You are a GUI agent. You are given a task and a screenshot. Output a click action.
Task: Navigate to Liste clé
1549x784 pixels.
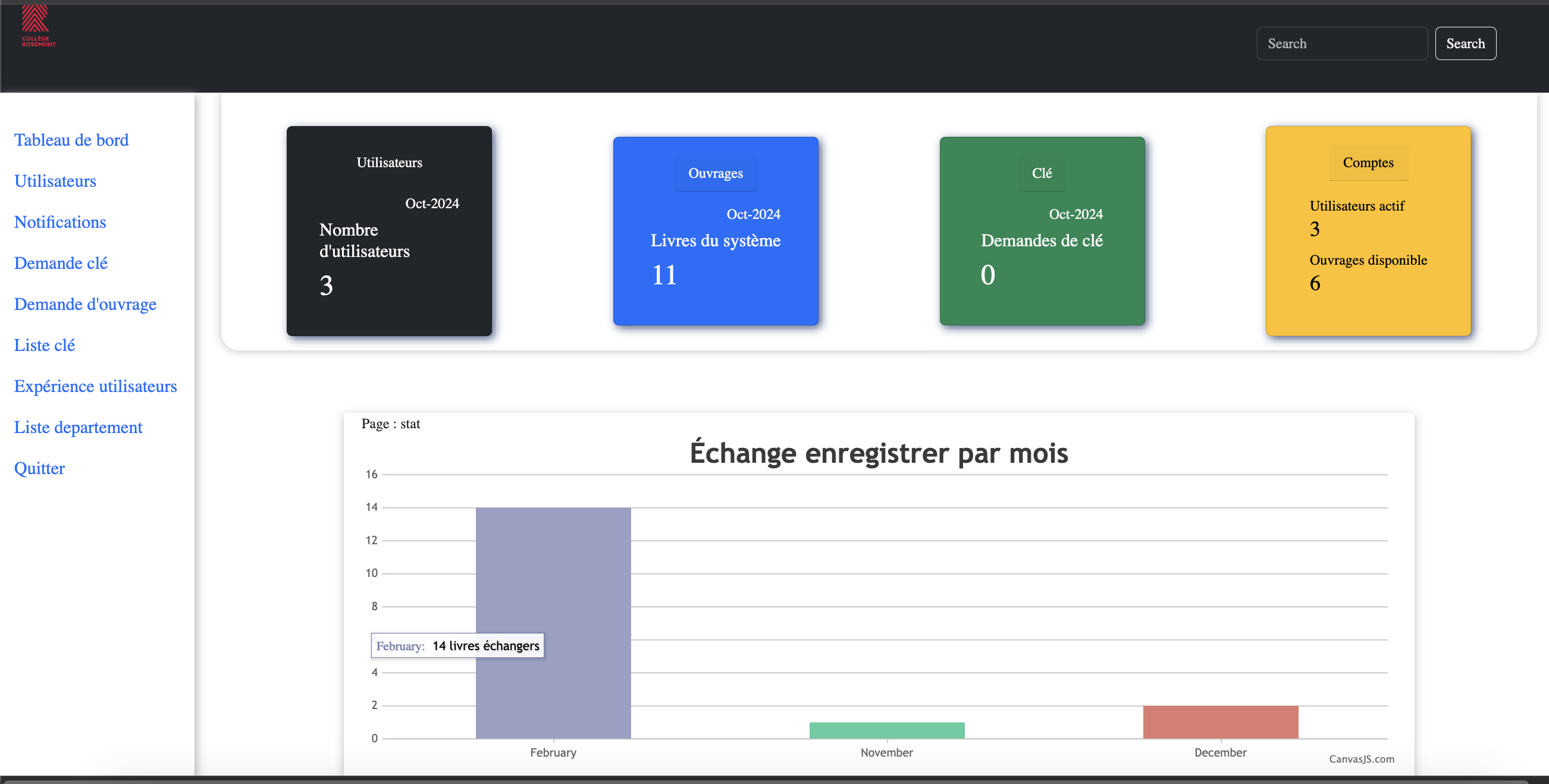click(44, 345)
